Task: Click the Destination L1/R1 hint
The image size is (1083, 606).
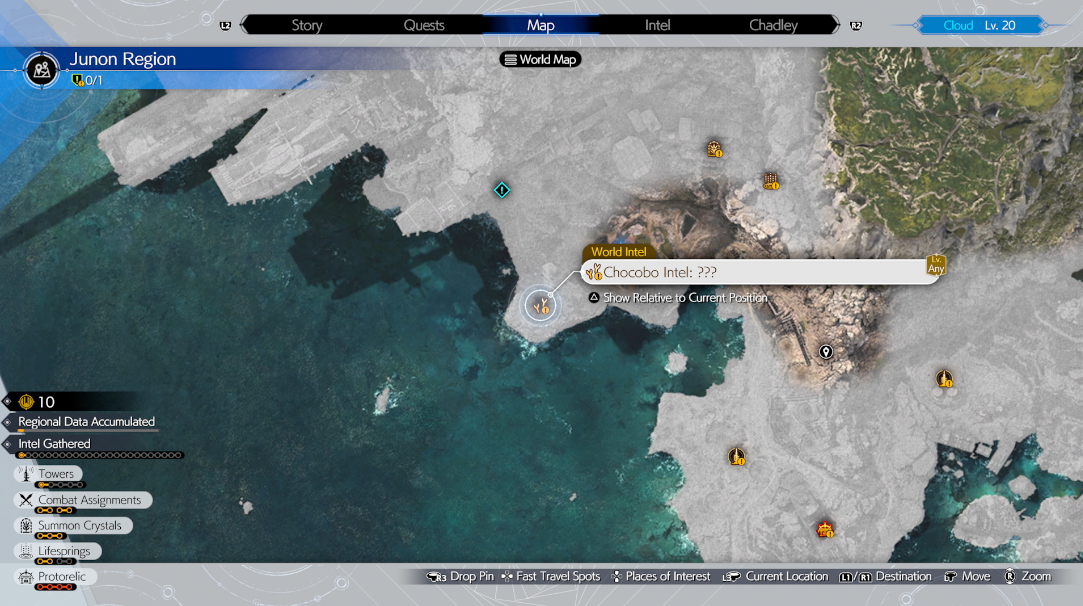Action: coord(885,576)
